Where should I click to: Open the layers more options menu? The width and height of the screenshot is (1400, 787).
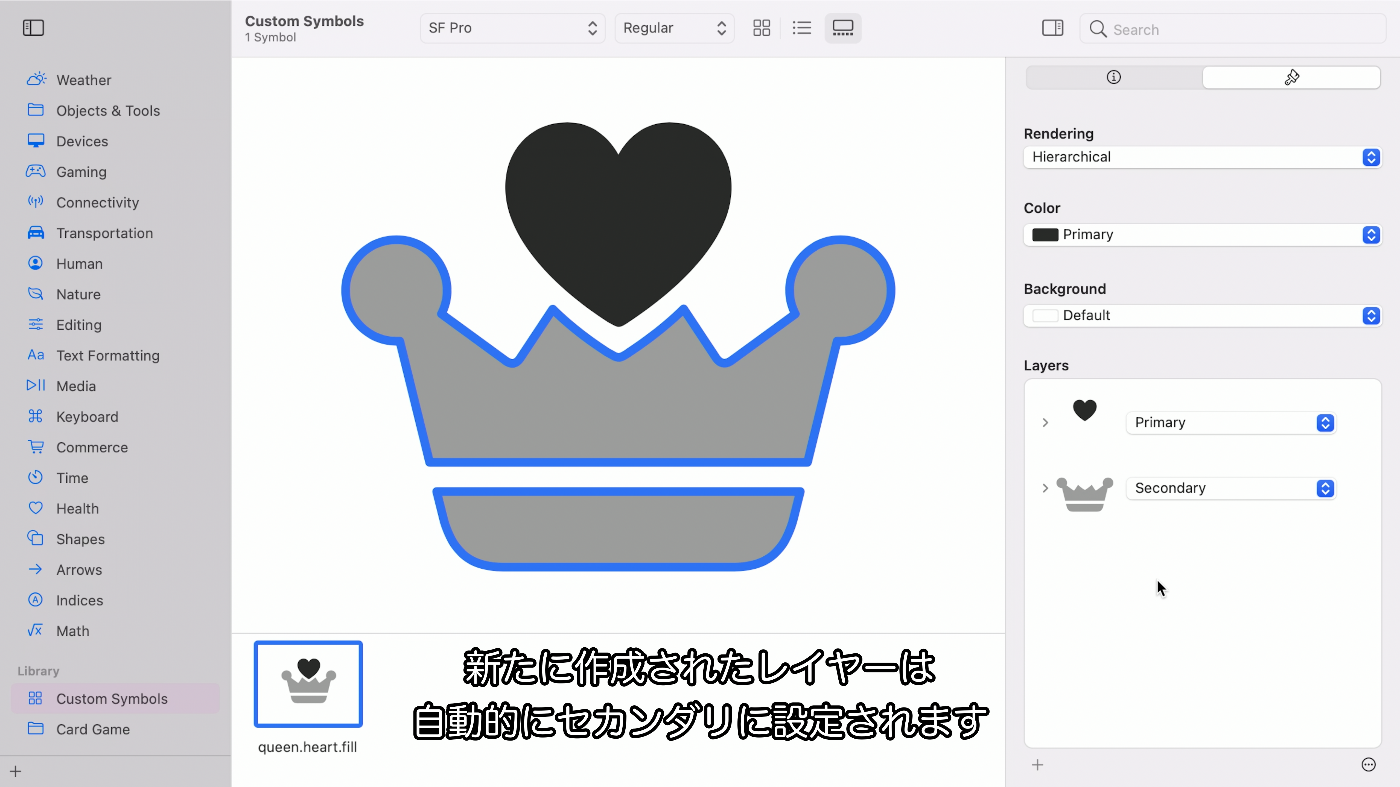point(1369,765)
